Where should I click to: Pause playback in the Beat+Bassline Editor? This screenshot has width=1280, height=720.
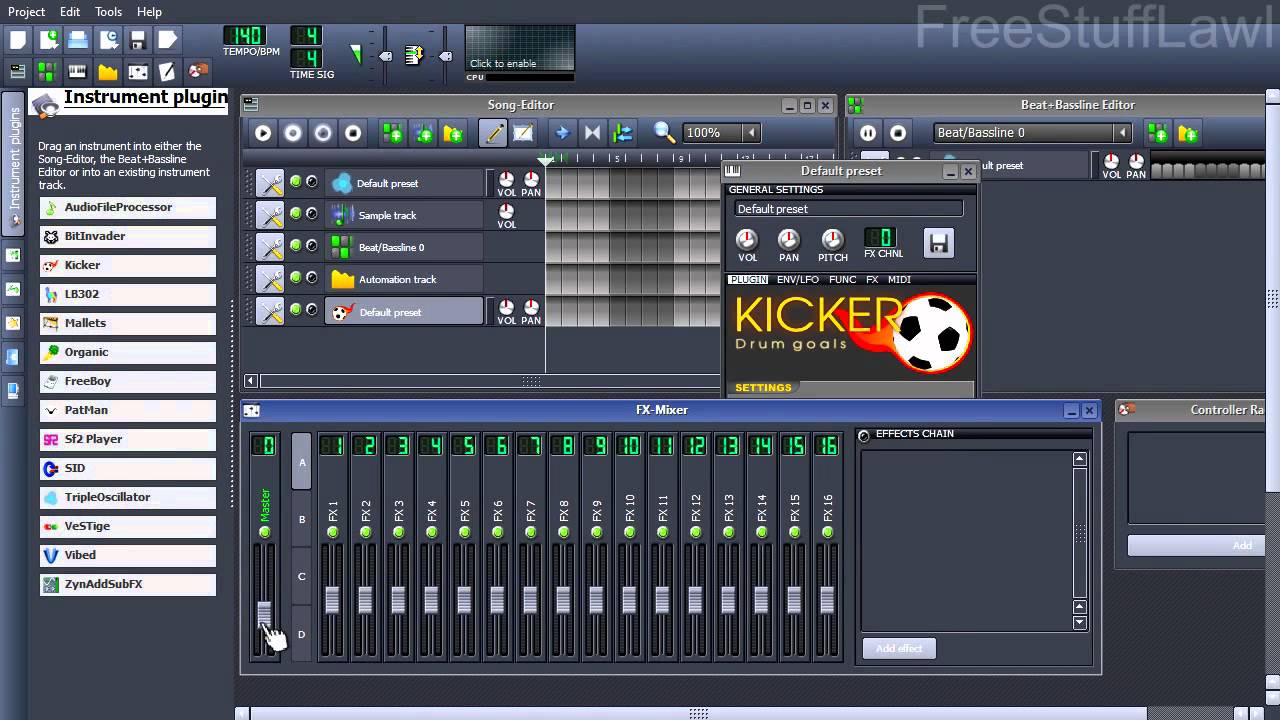point(868,133)
